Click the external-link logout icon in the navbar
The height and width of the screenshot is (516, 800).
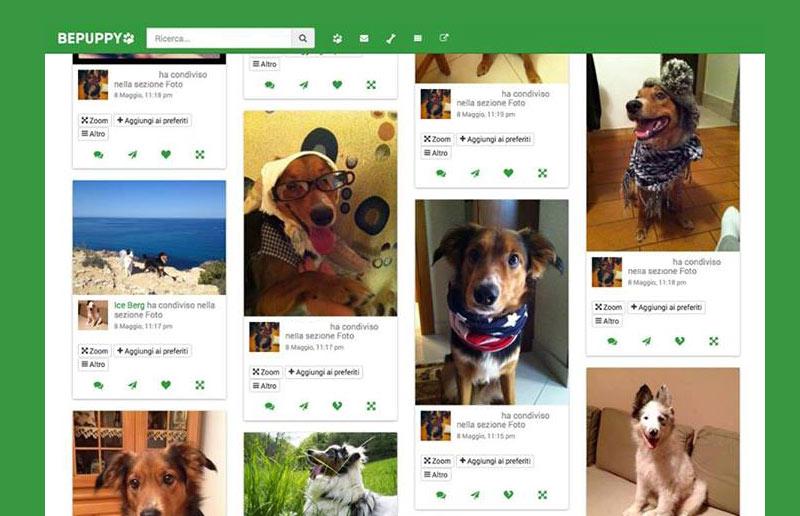tap(444, 38)
